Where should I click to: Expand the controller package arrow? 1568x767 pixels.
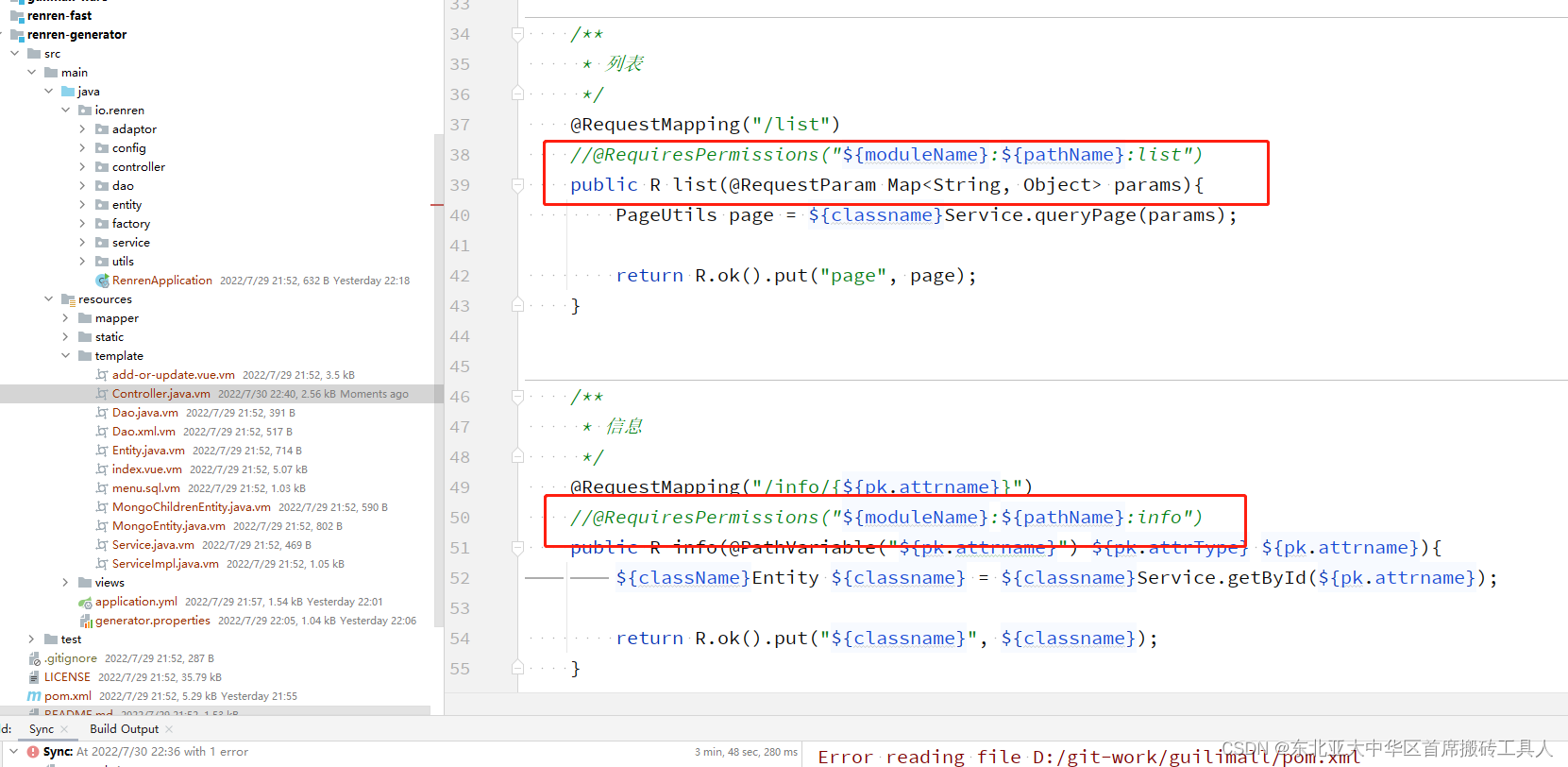point(83,167)
